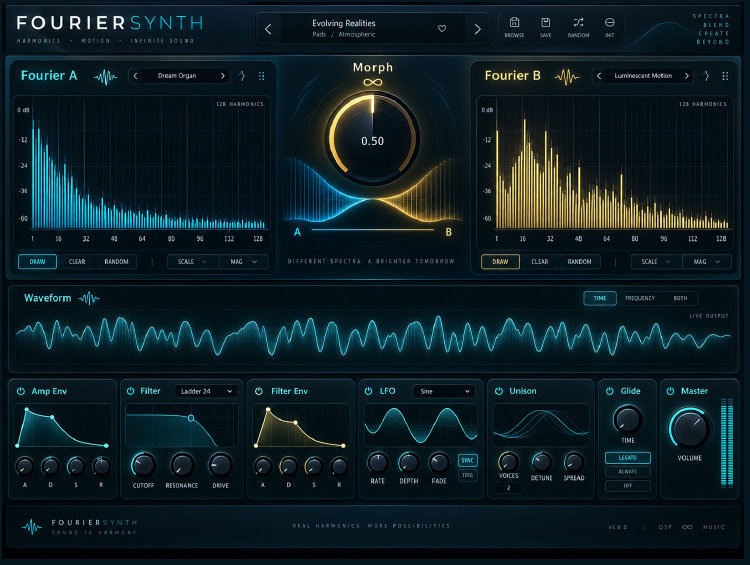
Task: Randomize the Fourier A spectrum
Action: click(116, 262)
